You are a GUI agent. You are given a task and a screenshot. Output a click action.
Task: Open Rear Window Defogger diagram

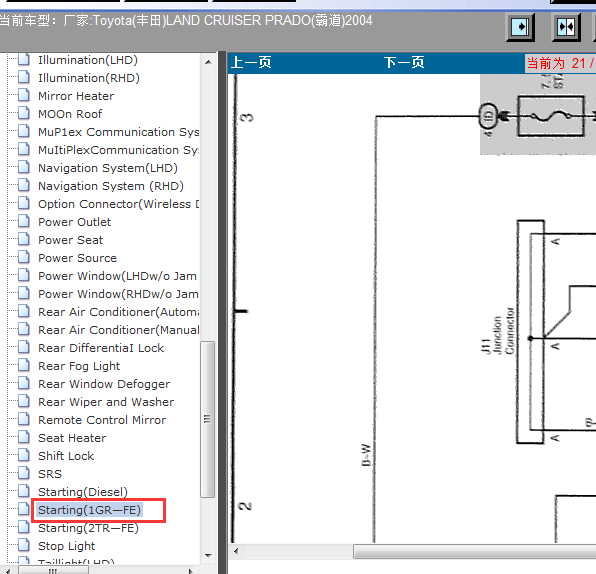pyautogui.click(x=104, y=384)
